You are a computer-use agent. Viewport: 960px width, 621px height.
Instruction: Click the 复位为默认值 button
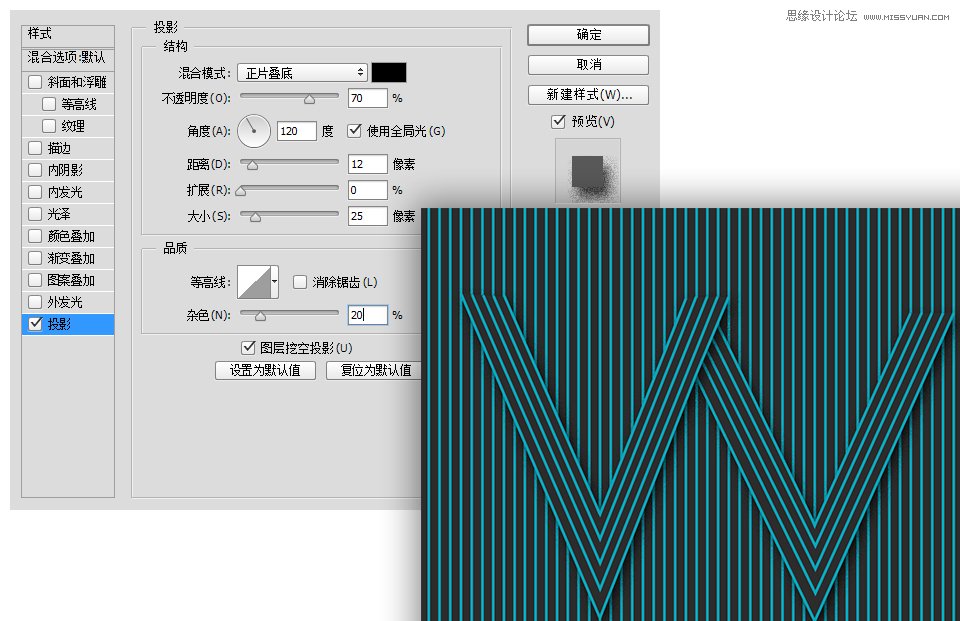point(375,370)
